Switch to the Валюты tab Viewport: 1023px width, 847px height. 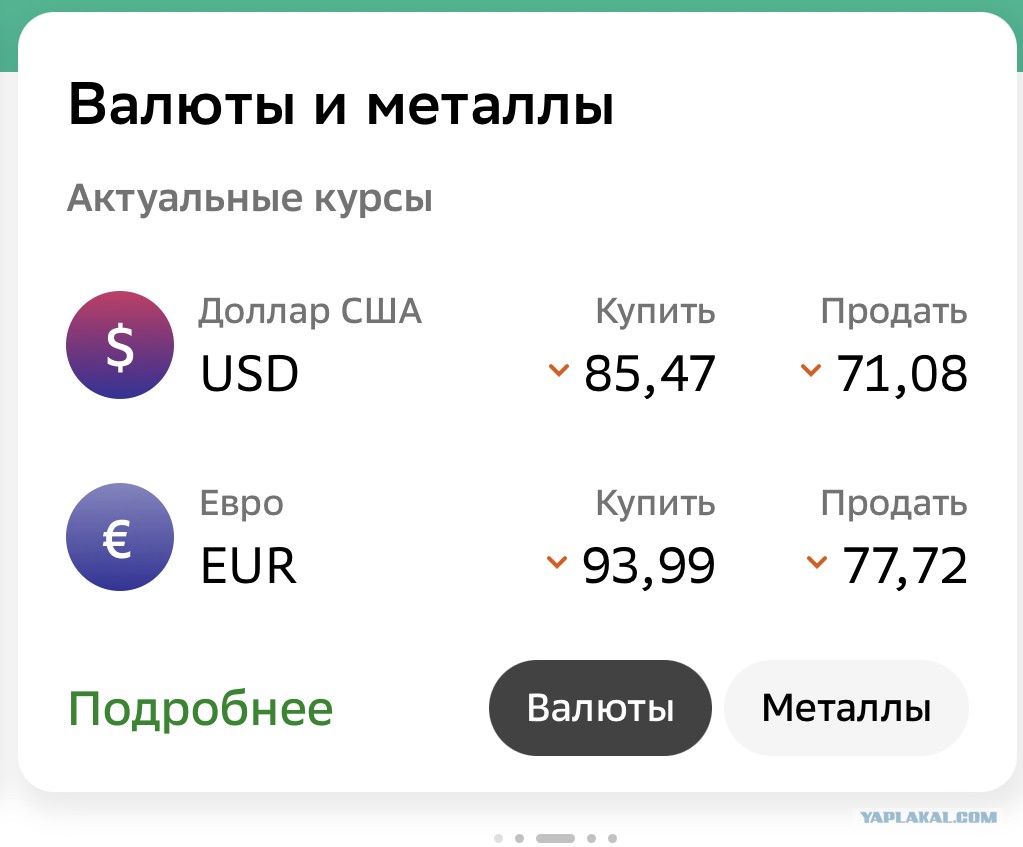(x=600, y=708)
